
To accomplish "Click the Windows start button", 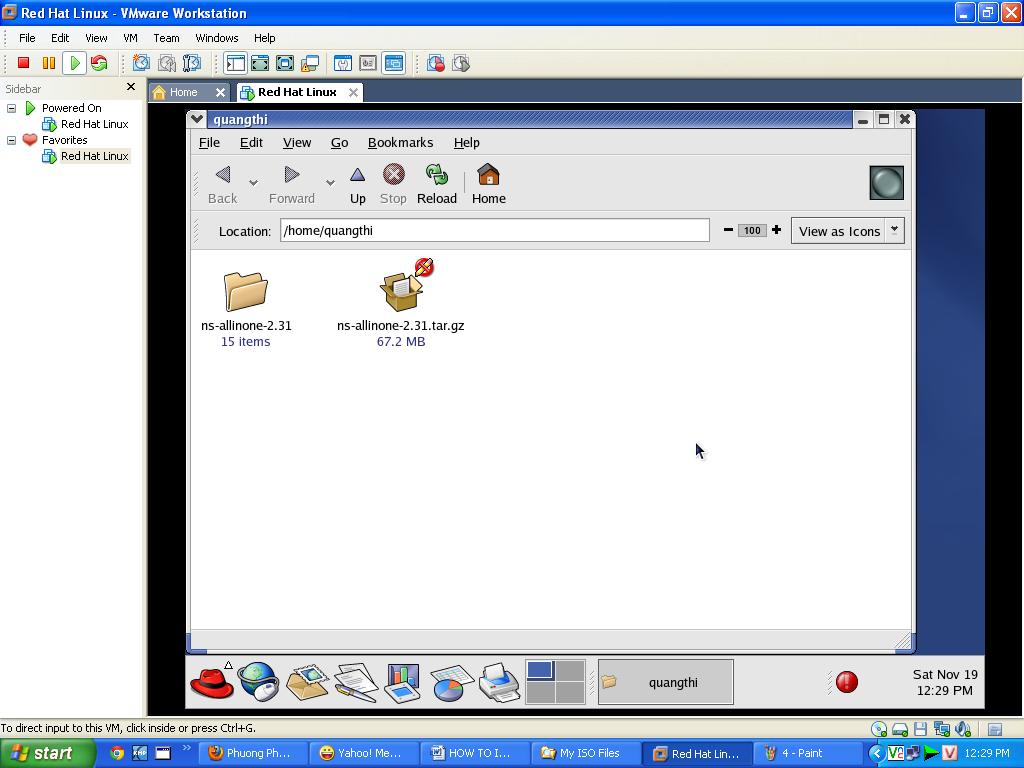I will [x=47, y=753].
